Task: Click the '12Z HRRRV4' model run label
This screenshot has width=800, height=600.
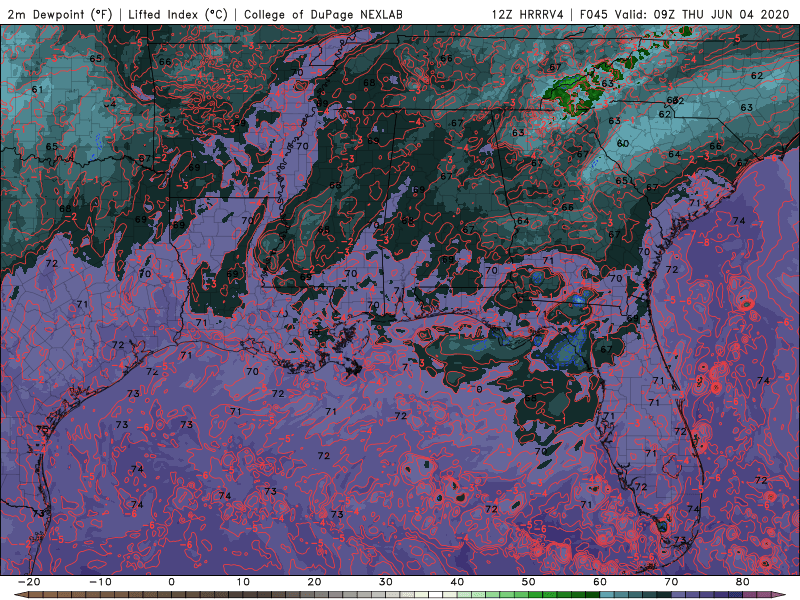Action: (x=528, y=14)
